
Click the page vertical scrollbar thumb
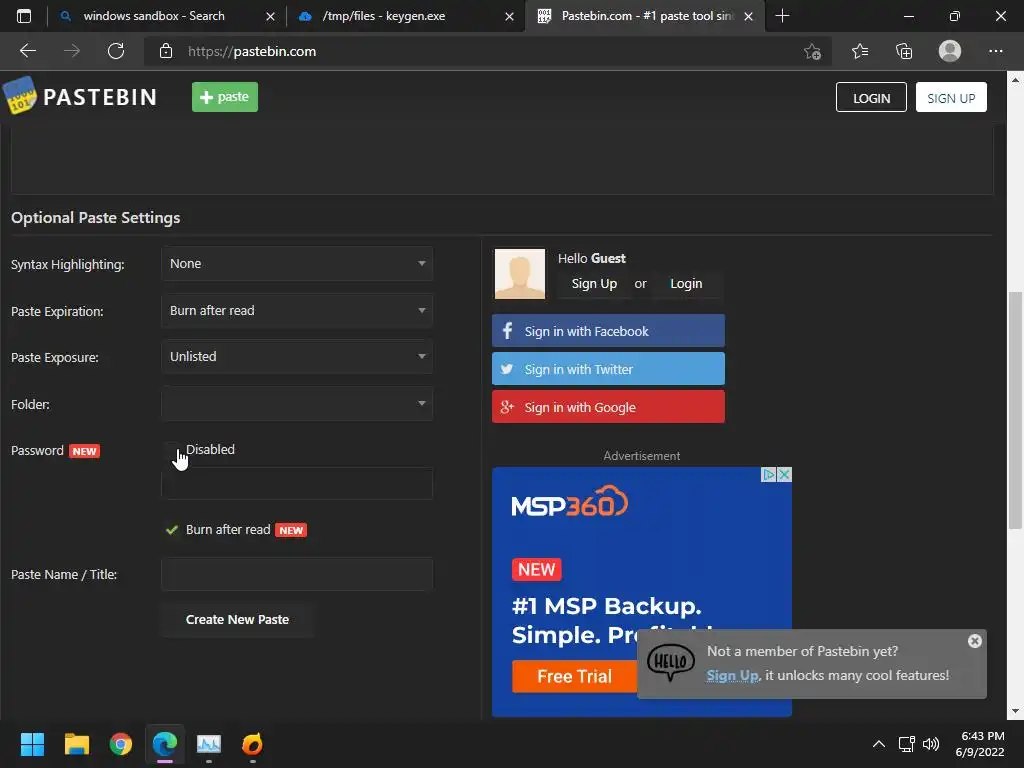(1015, 410)
